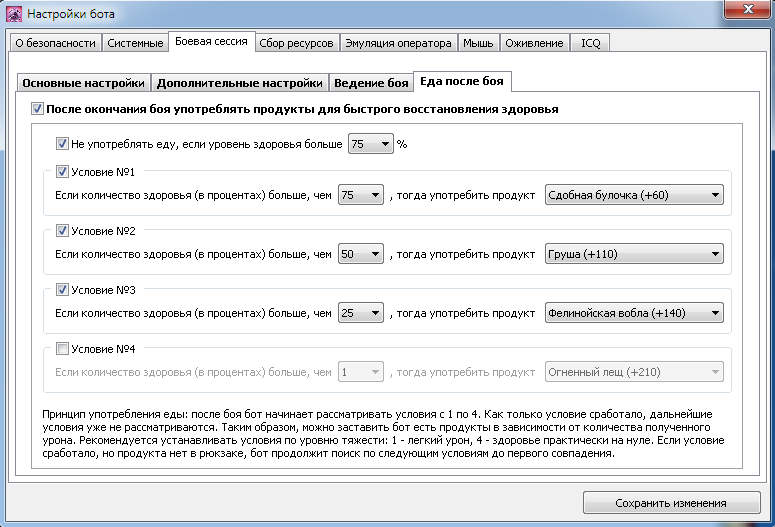Open the Дополнительные настройки subtab
The image size is (775, 527).
(x=240, y=83)
